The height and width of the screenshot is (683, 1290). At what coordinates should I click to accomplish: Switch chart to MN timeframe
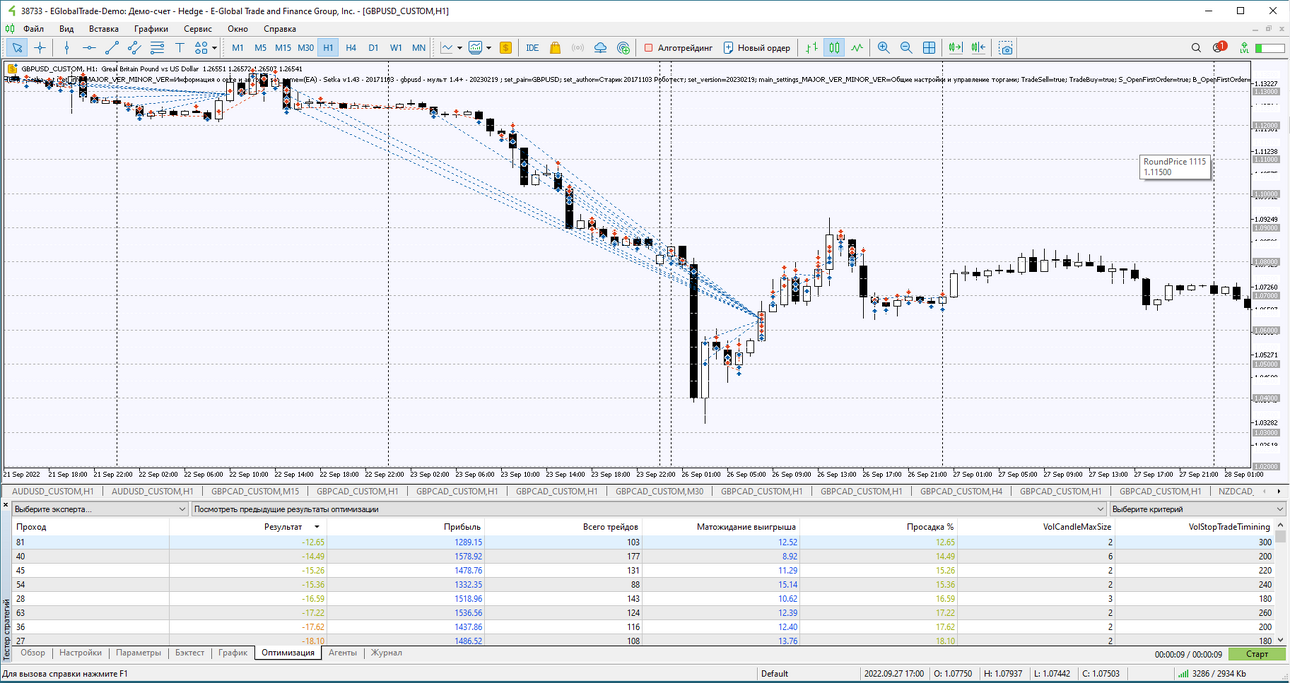pos(419,47)
